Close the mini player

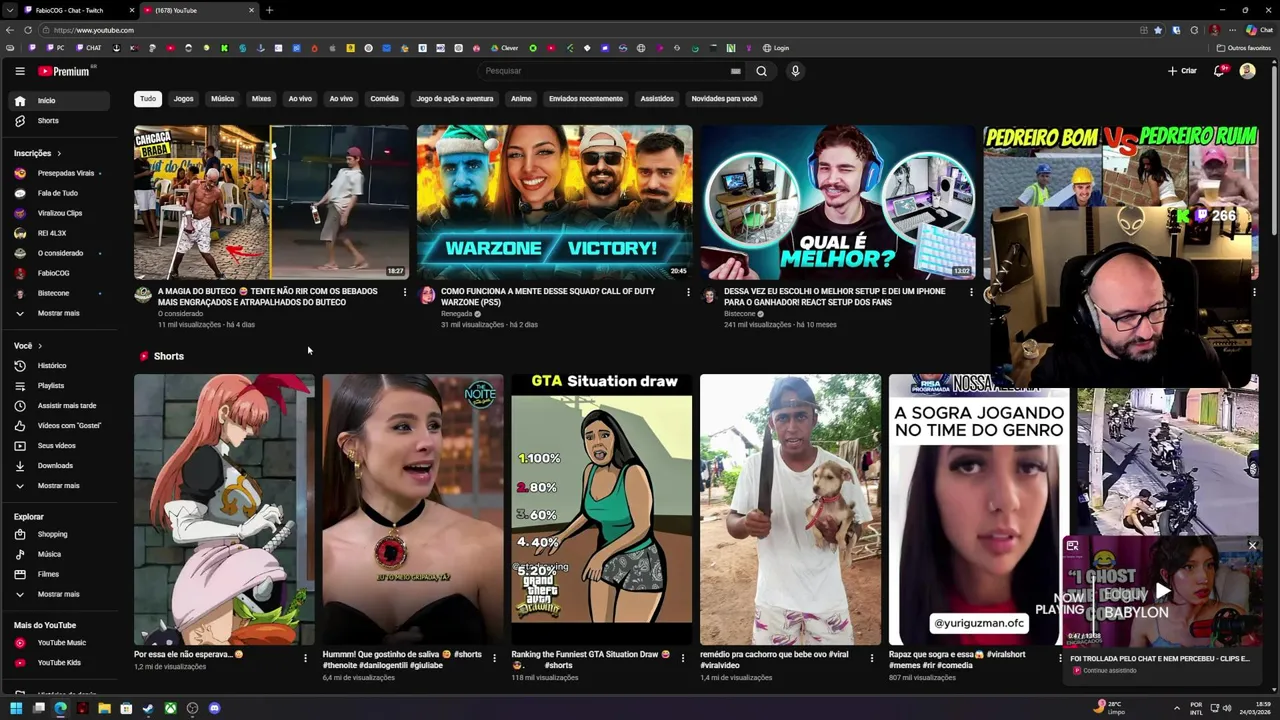click(x=1252, y=546)
